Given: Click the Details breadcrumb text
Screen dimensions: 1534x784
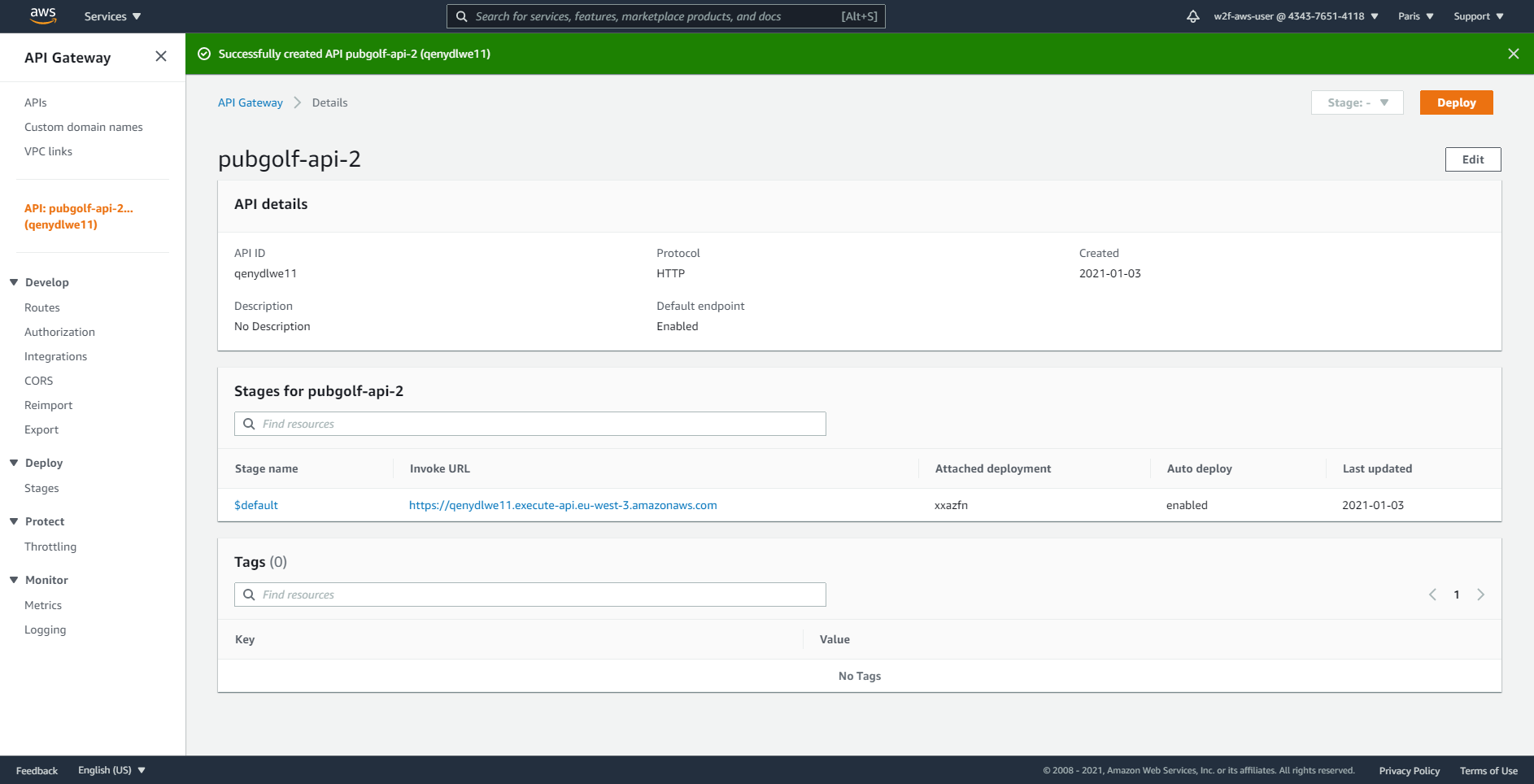Looking at the screenshot, I should 329,102.
